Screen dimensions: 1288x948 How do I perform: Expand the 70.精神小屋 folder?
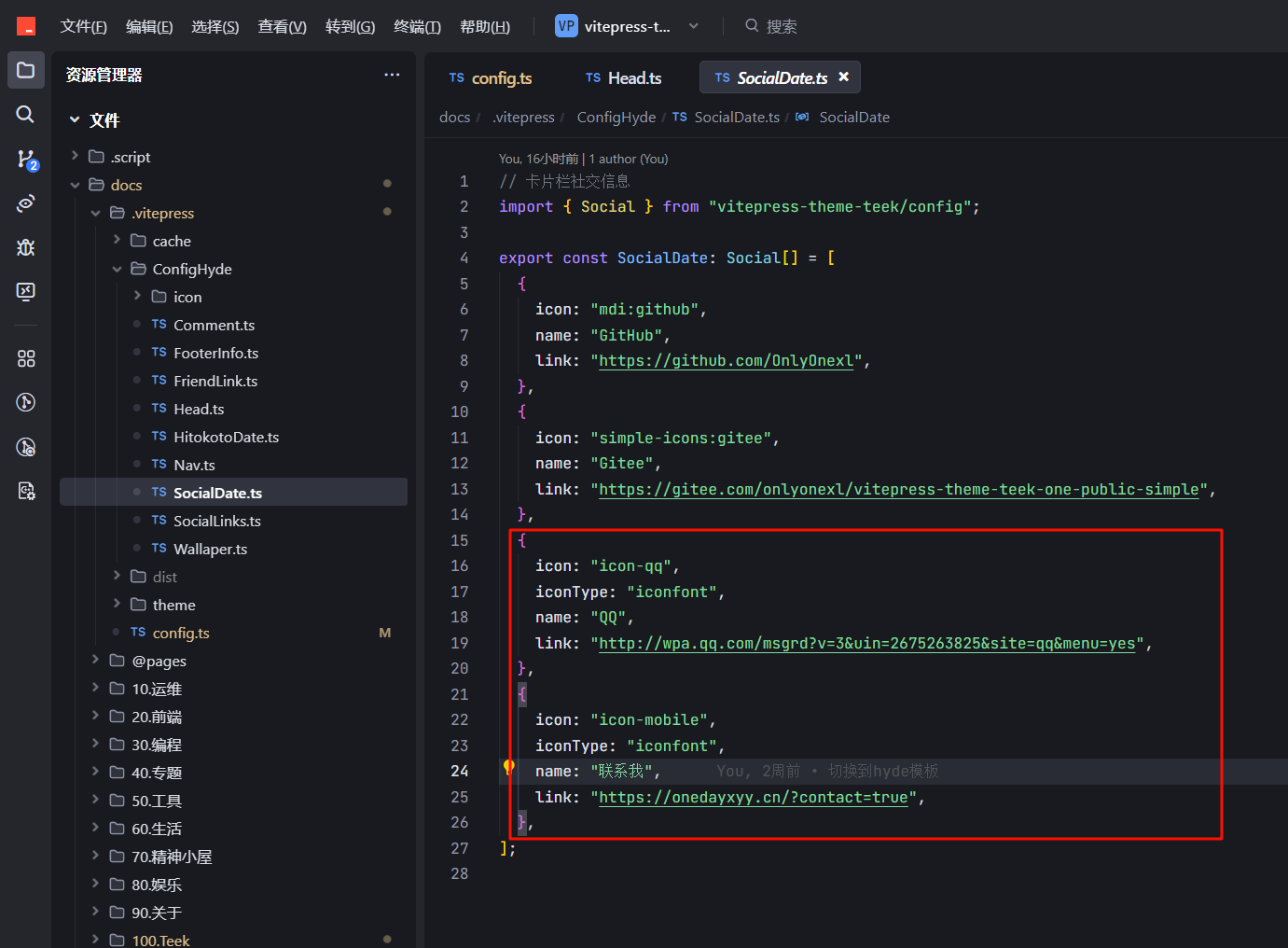click(x=96, y=856)
